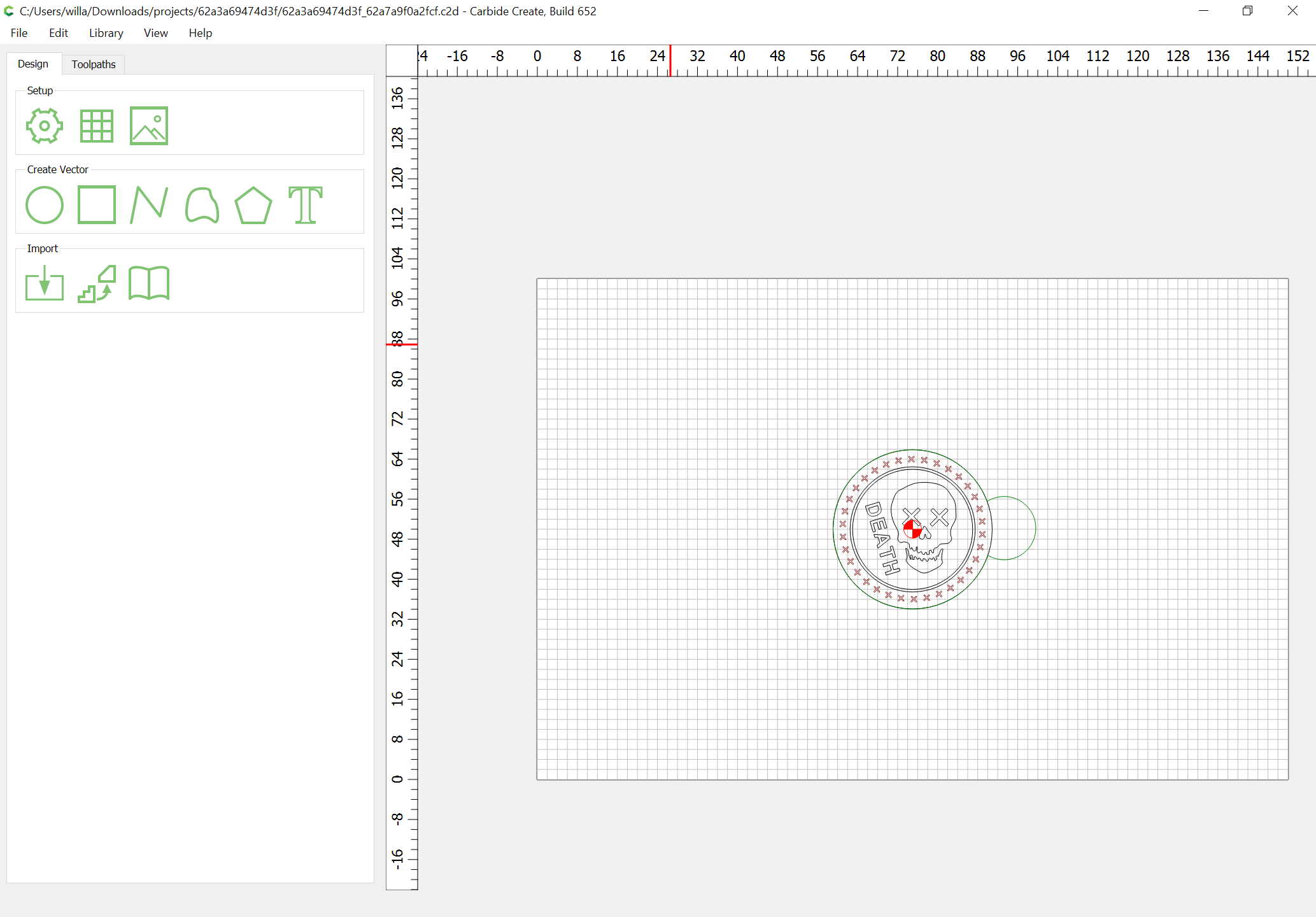Open the File menu

tap(19, 33)
